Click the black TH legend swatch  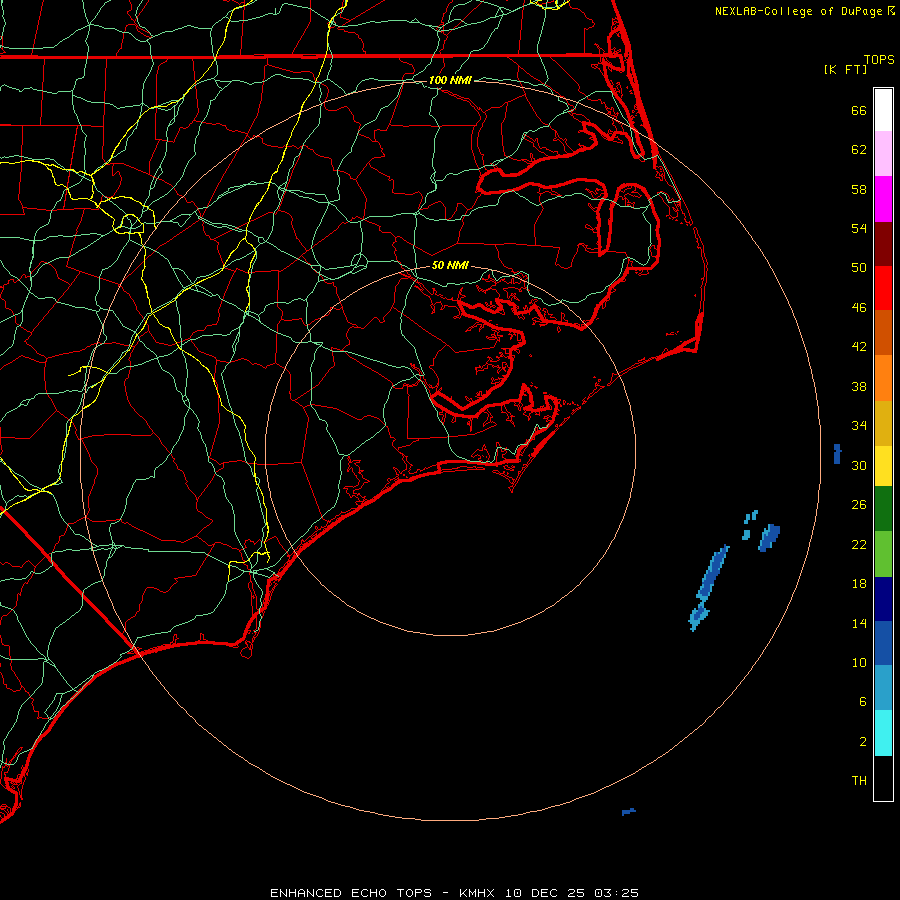click(x=883, y=778)
